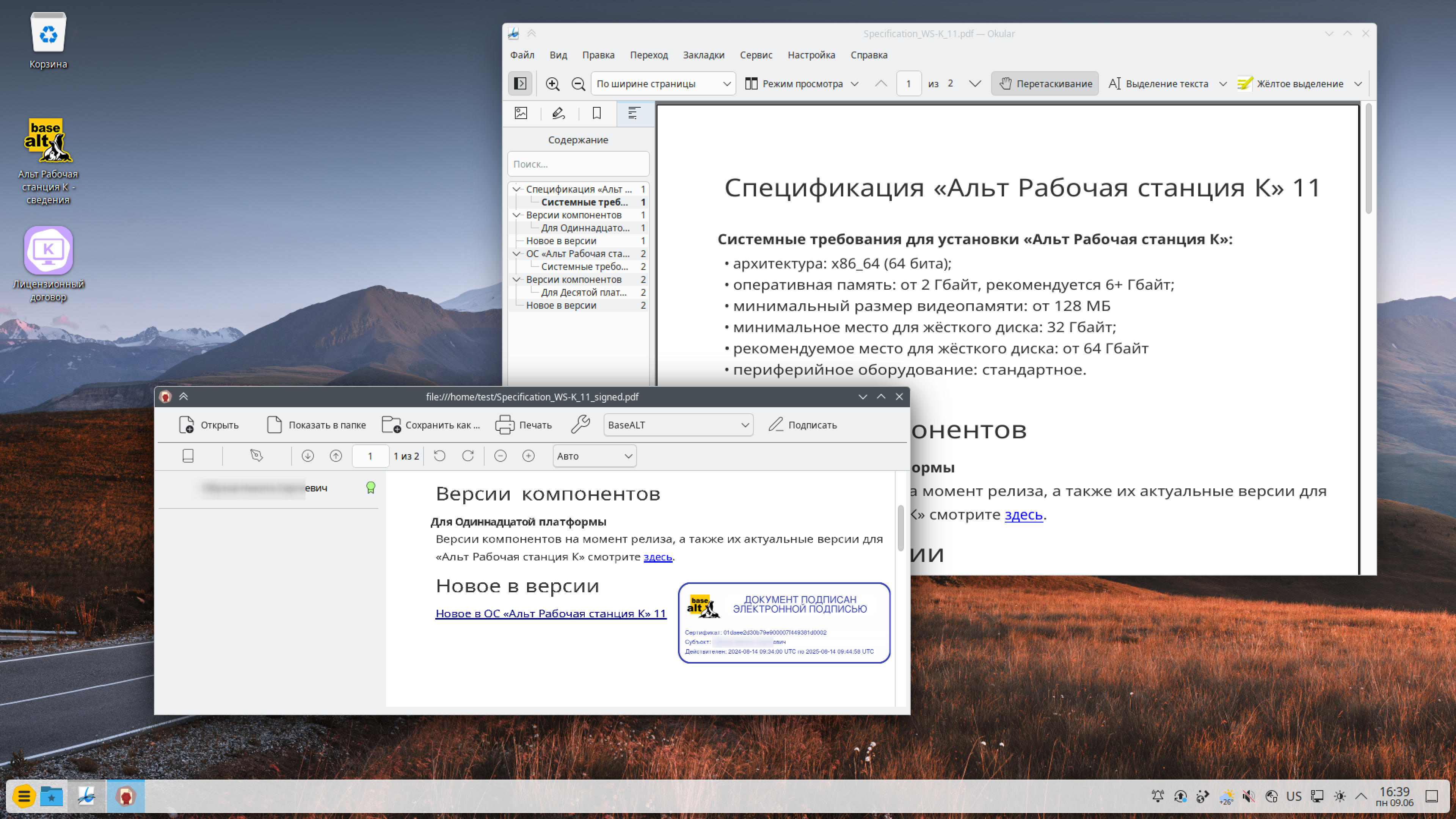Open 'Переход' menu in Okular
The height and width of the screenshot is (819, 1456).
point(649,55)
